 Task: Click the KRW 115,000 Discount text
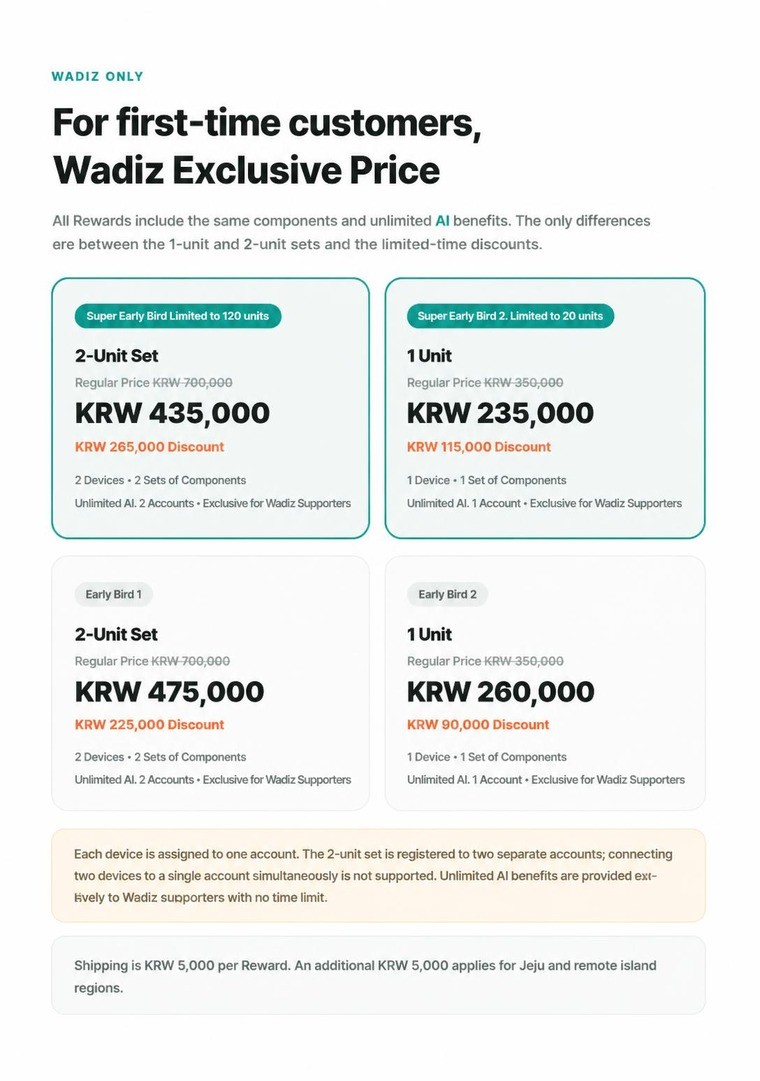pos(479,447)
